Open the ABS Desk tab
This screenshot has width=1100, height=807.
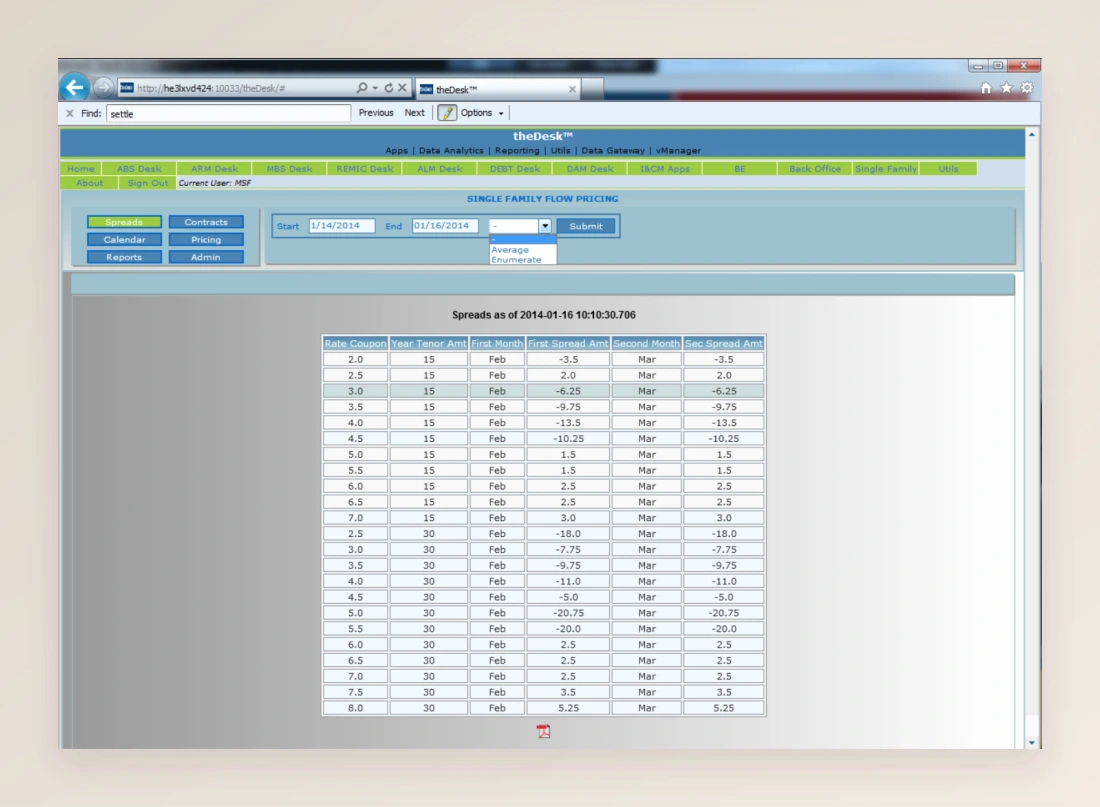139,168
